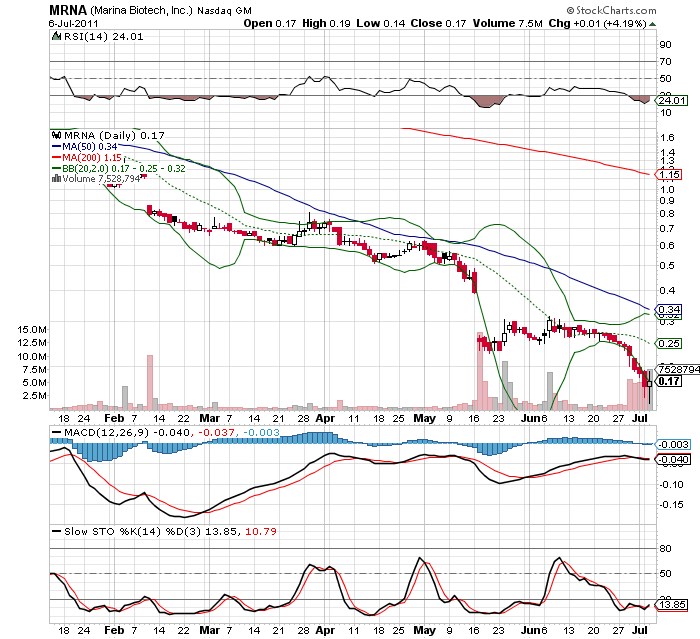
Task: Click the MRNA (Daily) 0.17 legend label
Action: 114,135
